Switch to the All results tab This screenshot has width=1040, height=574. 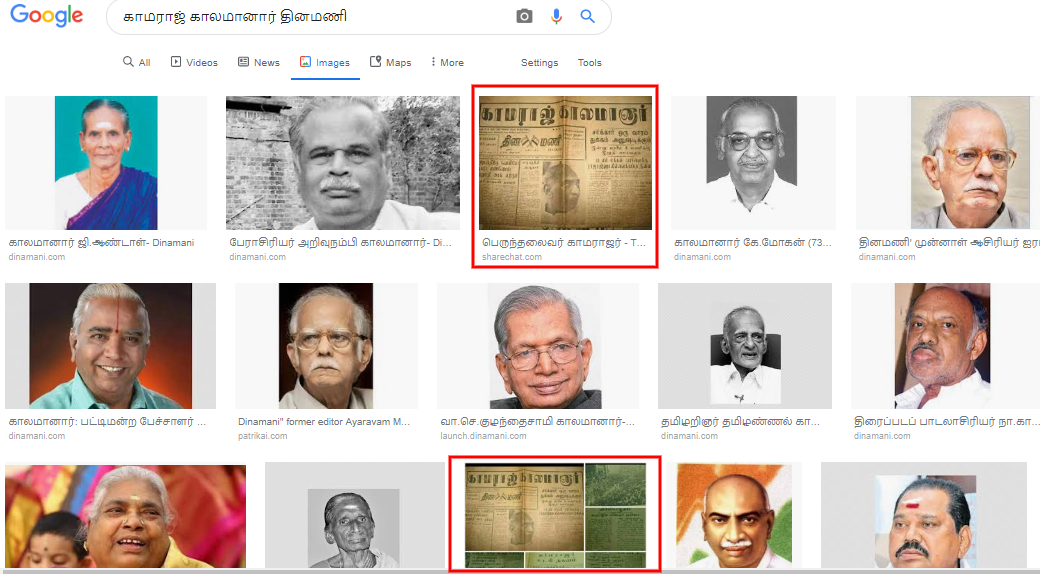coord(137,62)
